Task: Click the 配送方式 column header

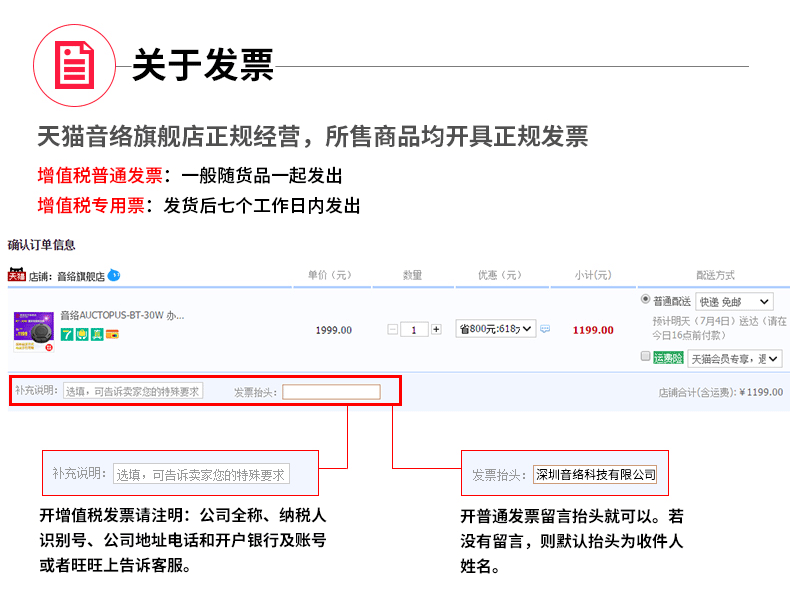Action: point(715,275)
